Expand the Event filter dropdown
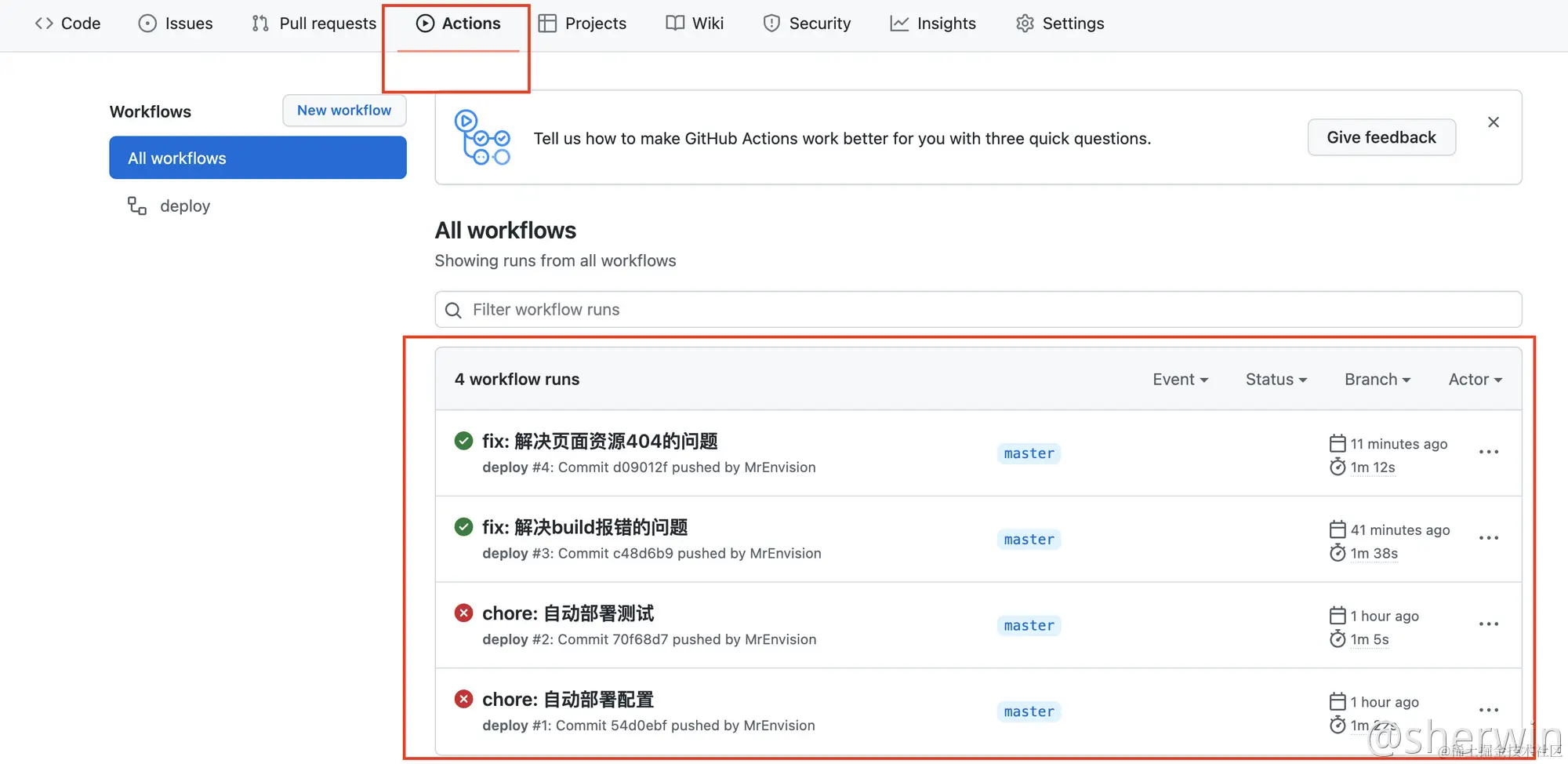The width and height of the screenshot is (1568, 764). (x=1181, y=380)
